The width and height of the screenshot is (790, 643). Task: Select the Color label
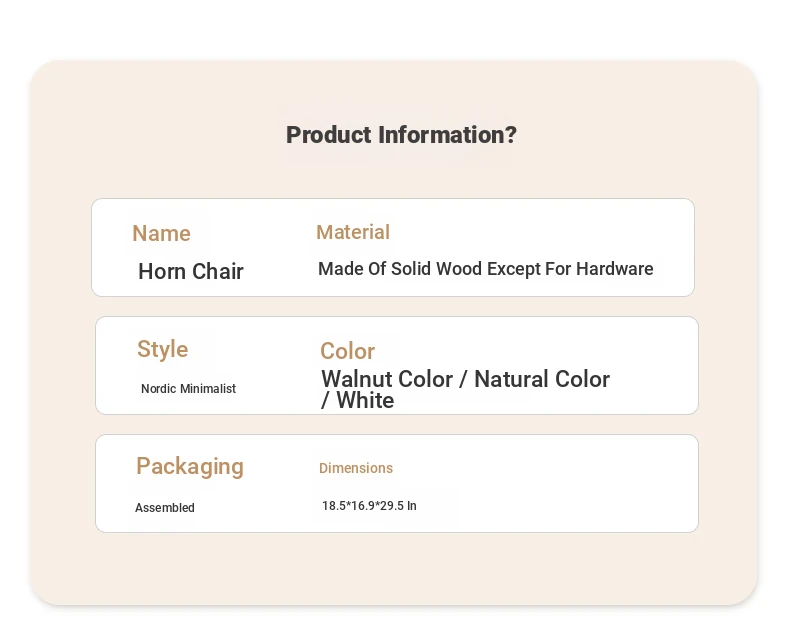[347, 351]
